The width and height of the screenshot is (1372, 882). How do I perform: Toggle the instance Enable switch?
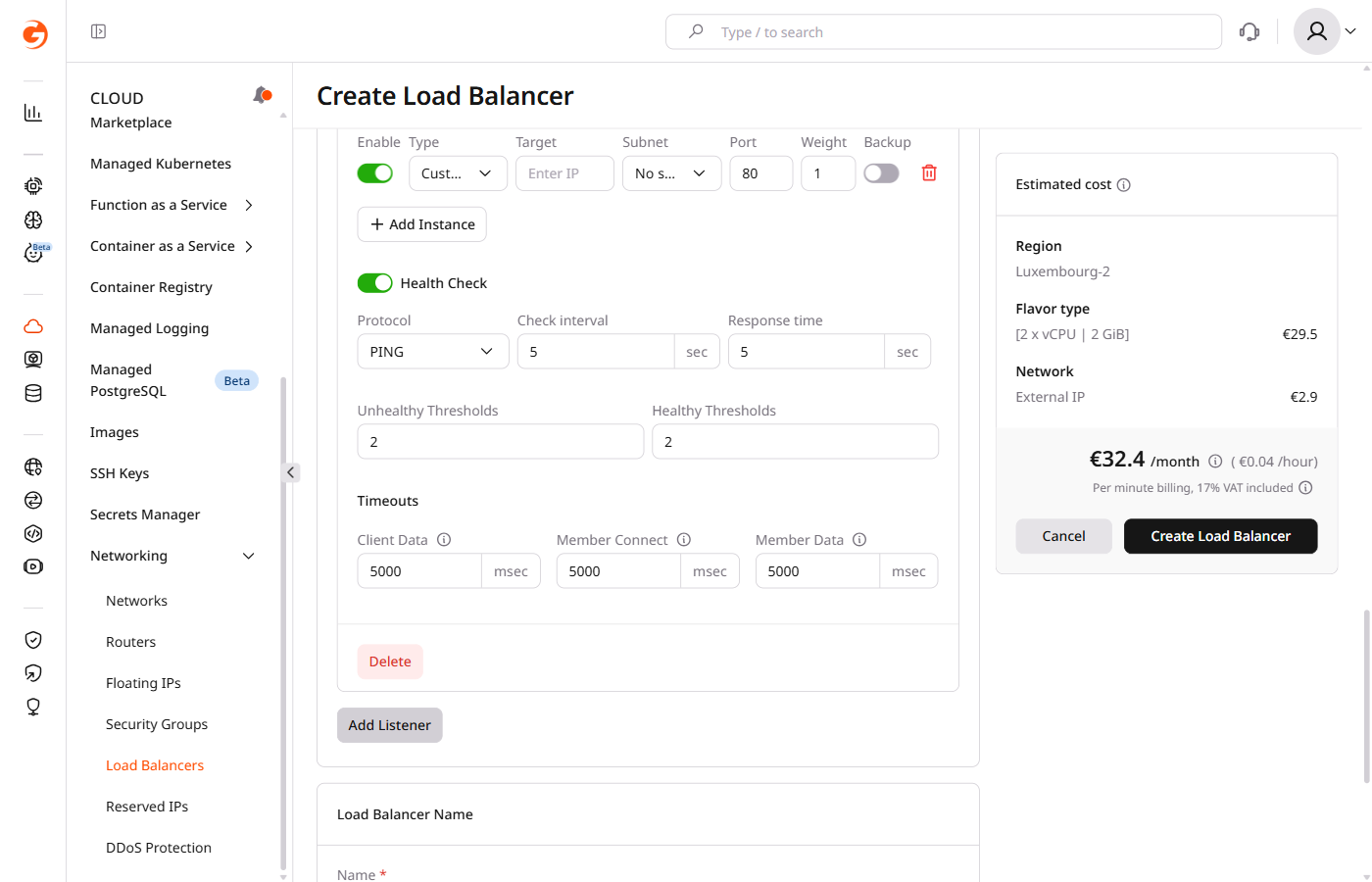coord(375,172)
